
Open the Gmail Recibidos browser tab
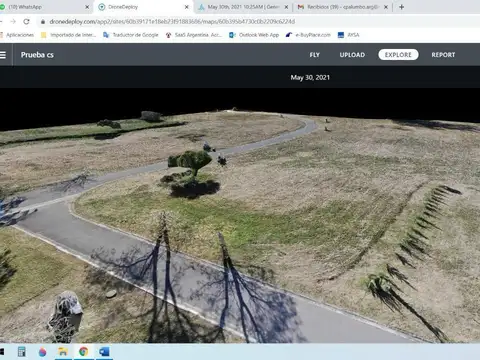coord(342,7)
